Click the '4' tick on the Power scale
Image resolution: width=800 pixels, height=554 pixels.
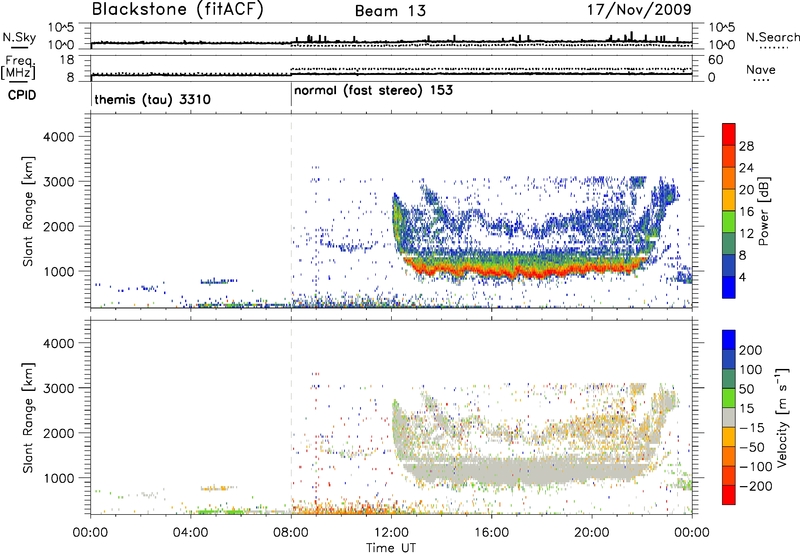point(743,277)
